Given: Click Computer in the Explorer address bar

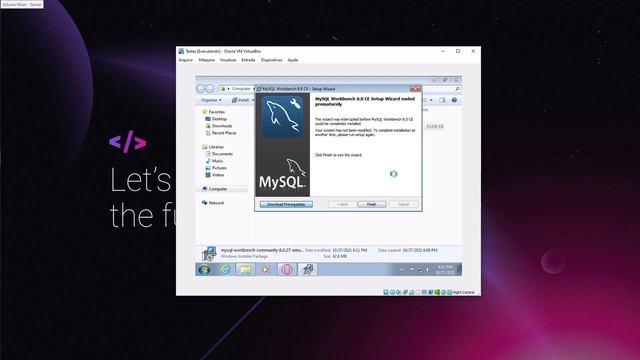Looking at the screenshot, I should (241, 89).
